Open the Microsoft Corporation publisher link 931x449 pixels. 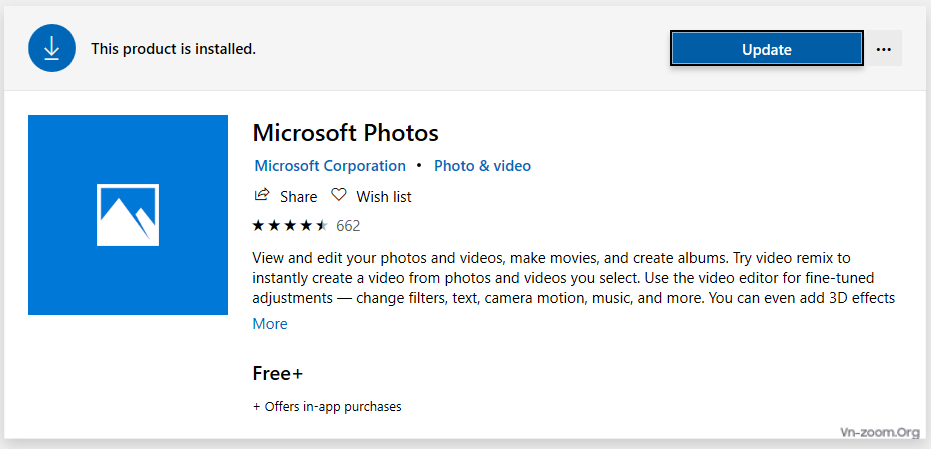tap(330, 166)
